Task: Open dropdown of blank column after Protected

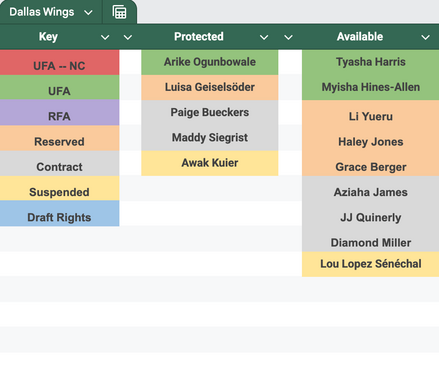Action: pyautogui.click(x=288, y=37)
